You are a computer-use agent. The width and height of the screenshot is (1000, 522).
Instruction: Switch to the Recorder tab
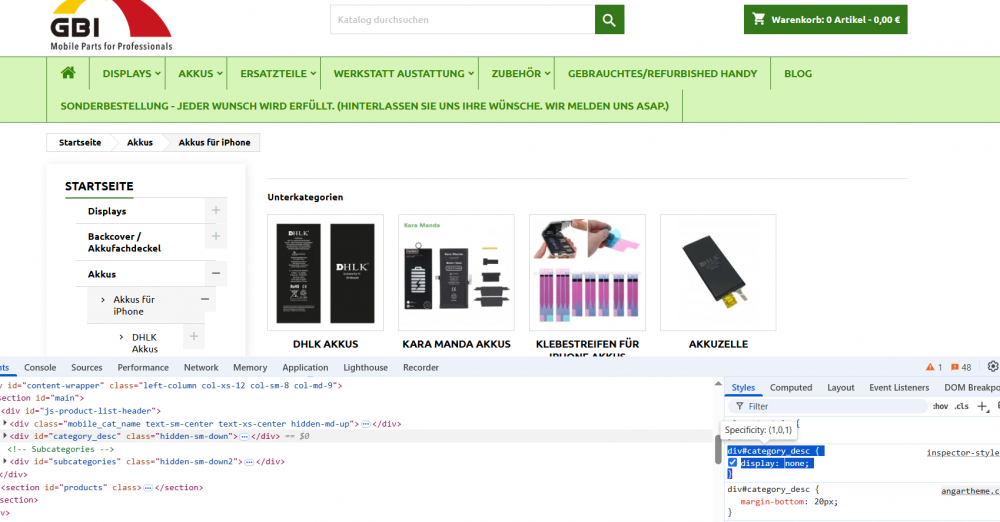click(x=420, y=367)
